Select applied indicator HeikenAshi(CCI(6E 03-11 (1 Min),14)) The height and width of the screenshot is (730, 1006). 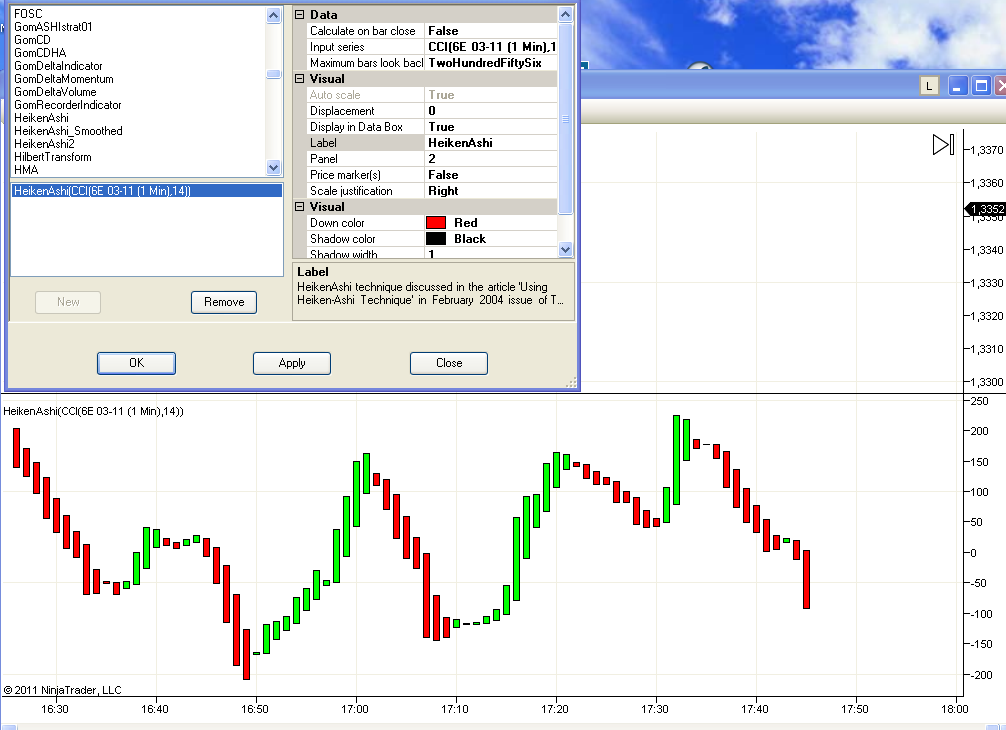[x=147, y=191]
